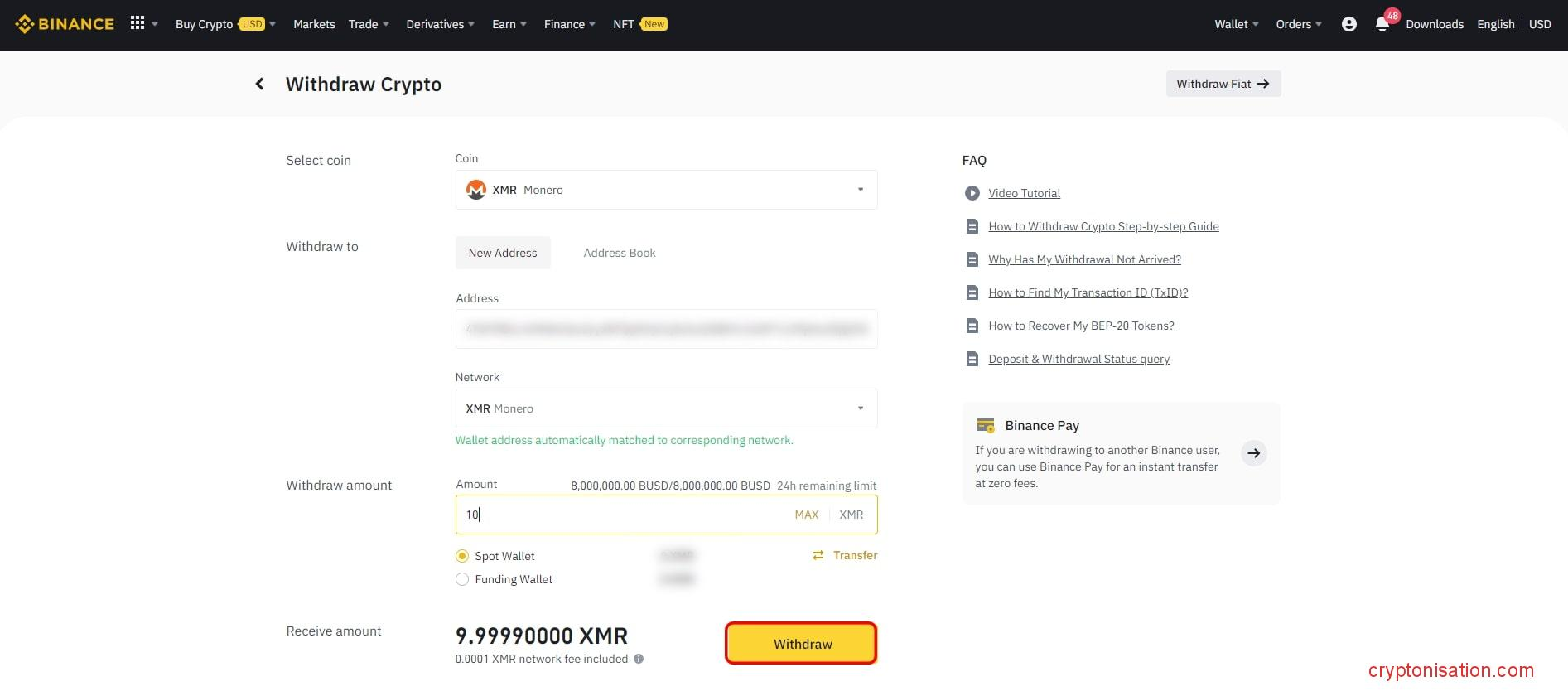
Task: Select the Funding Wallet radio button
Action: pyautogui.click(x=462, y=579)
